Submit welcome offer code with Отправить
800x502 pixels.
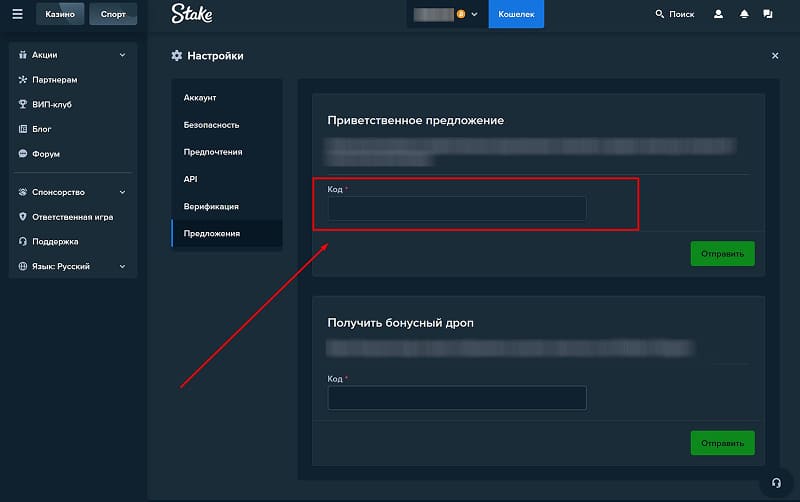point(722,254)
